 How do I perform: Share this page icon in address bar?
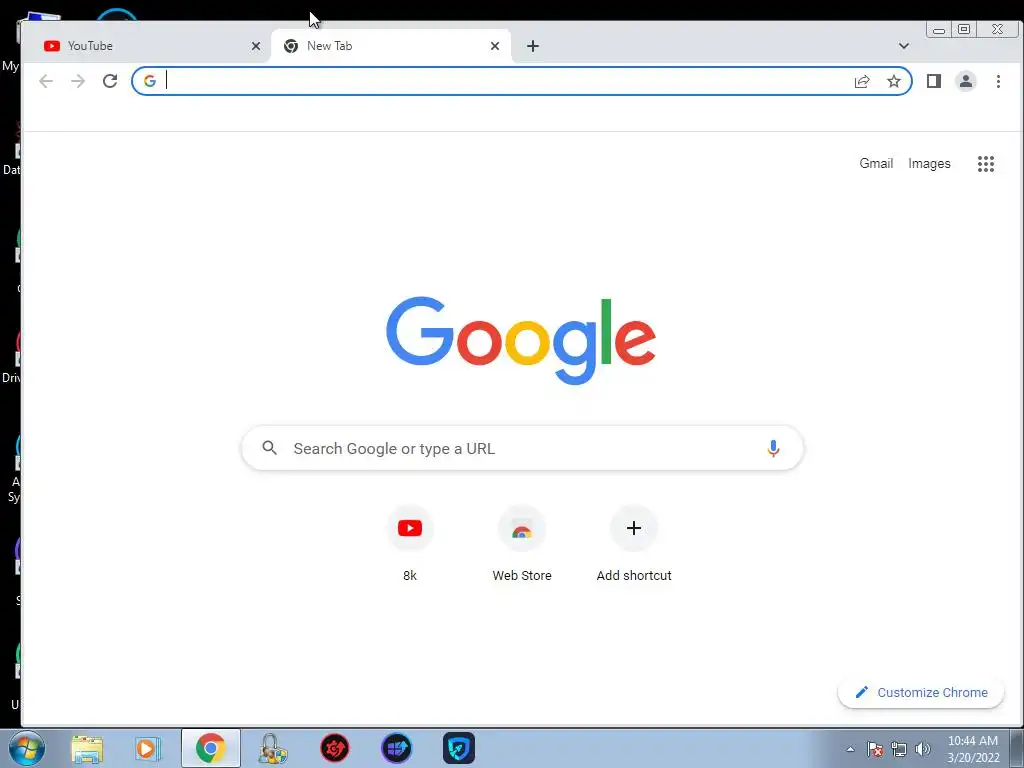coord(862,81)
